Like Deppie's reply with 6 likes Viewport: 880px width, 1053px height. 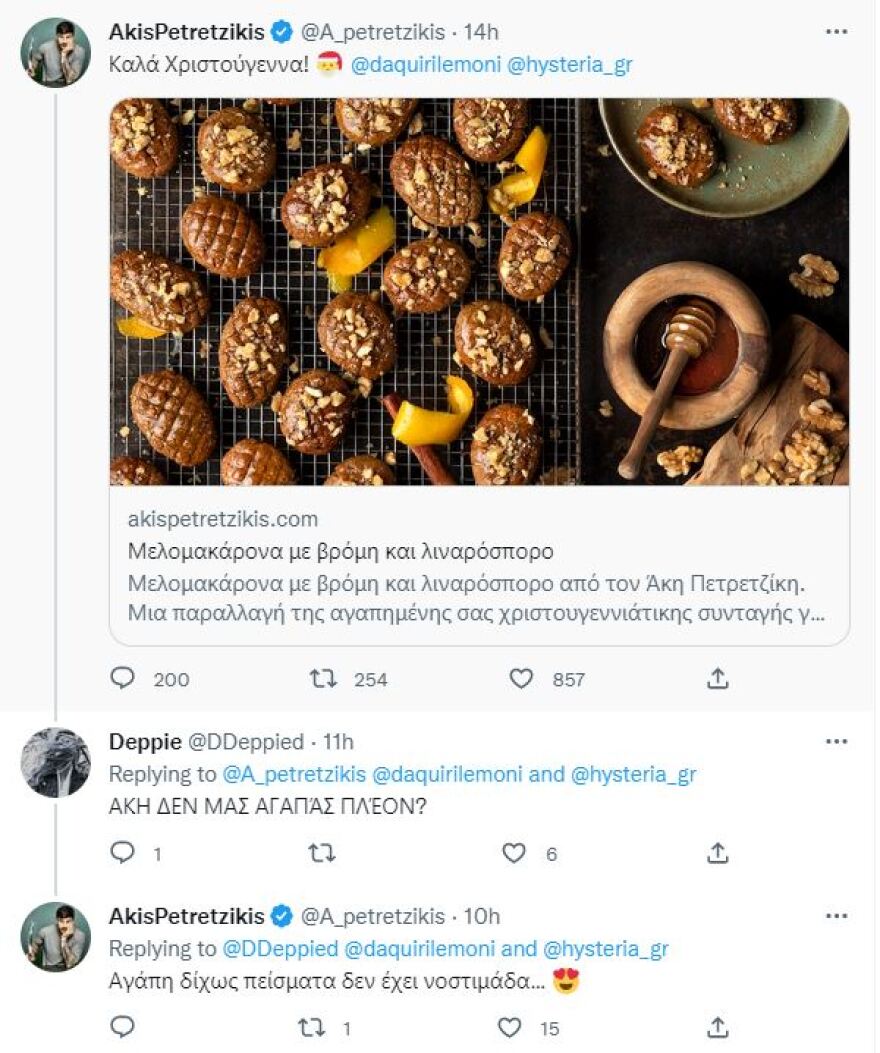point(513,853)
